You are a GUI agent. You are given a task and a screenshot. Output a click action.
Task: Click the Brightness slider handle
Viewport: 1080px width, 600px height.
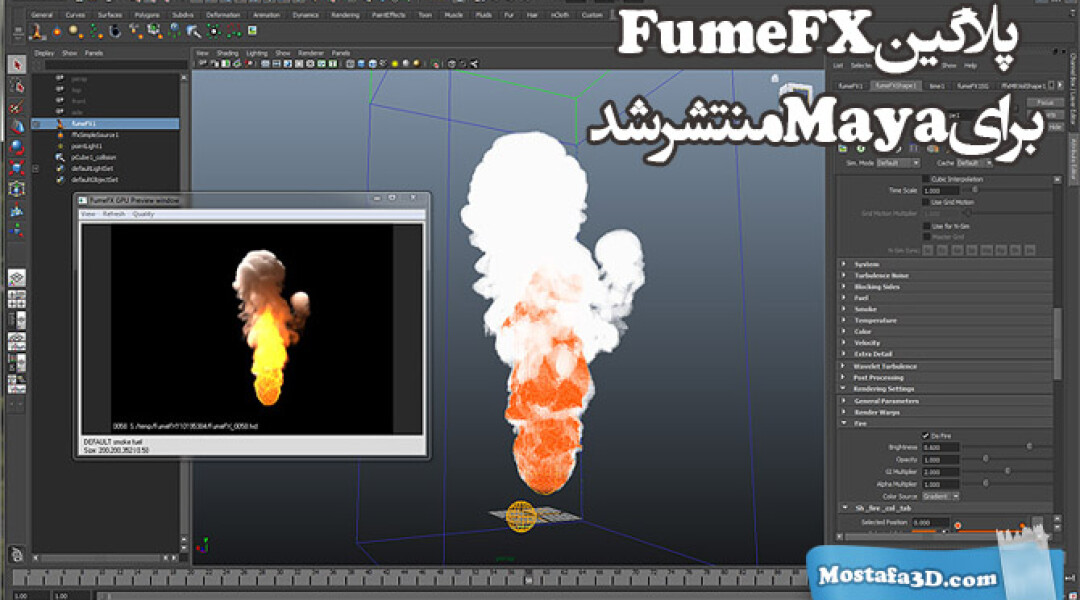click(1029, 447)
